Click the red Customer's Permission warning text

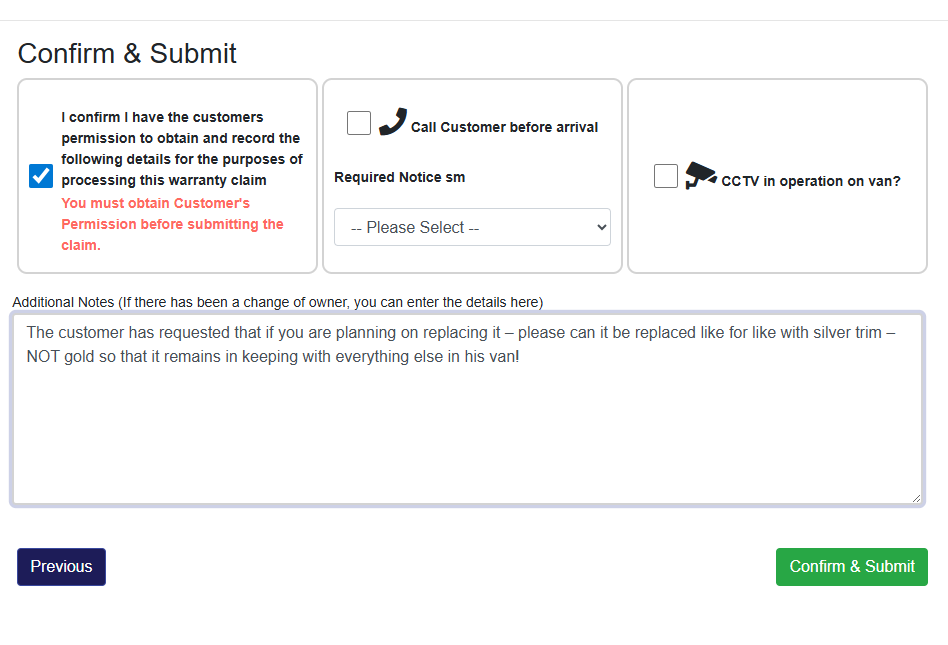click(x=172, y=224)
